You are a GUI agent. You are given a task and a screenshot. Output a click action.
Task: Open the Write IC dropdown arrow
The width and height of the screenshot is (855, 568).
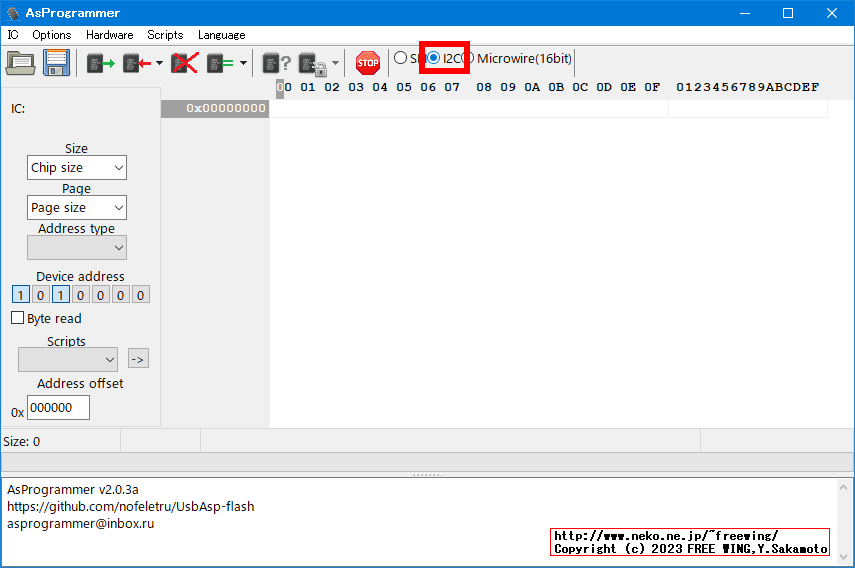(x=159, y=63)
